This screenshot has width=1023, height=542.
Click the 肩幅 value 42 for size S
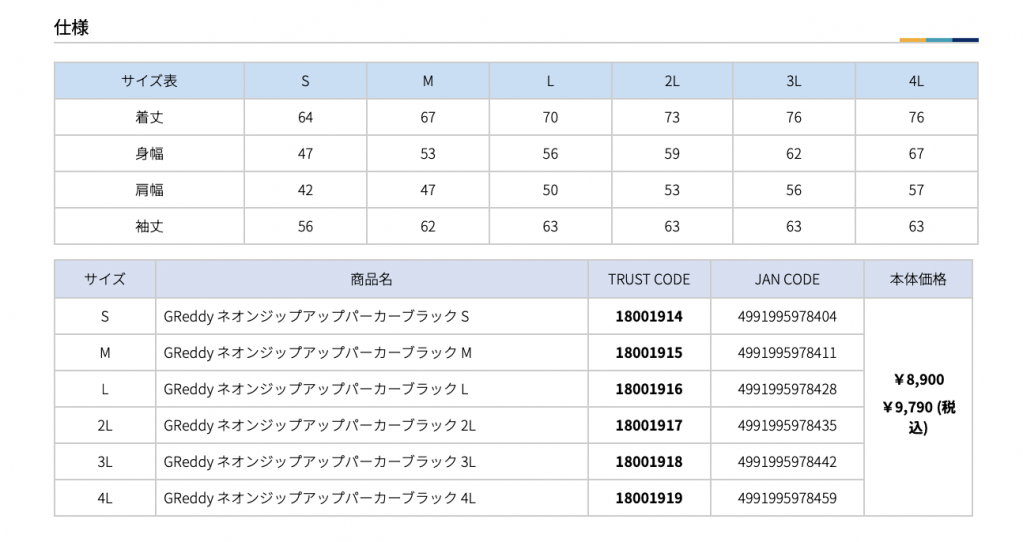click(x=305, y=190)
